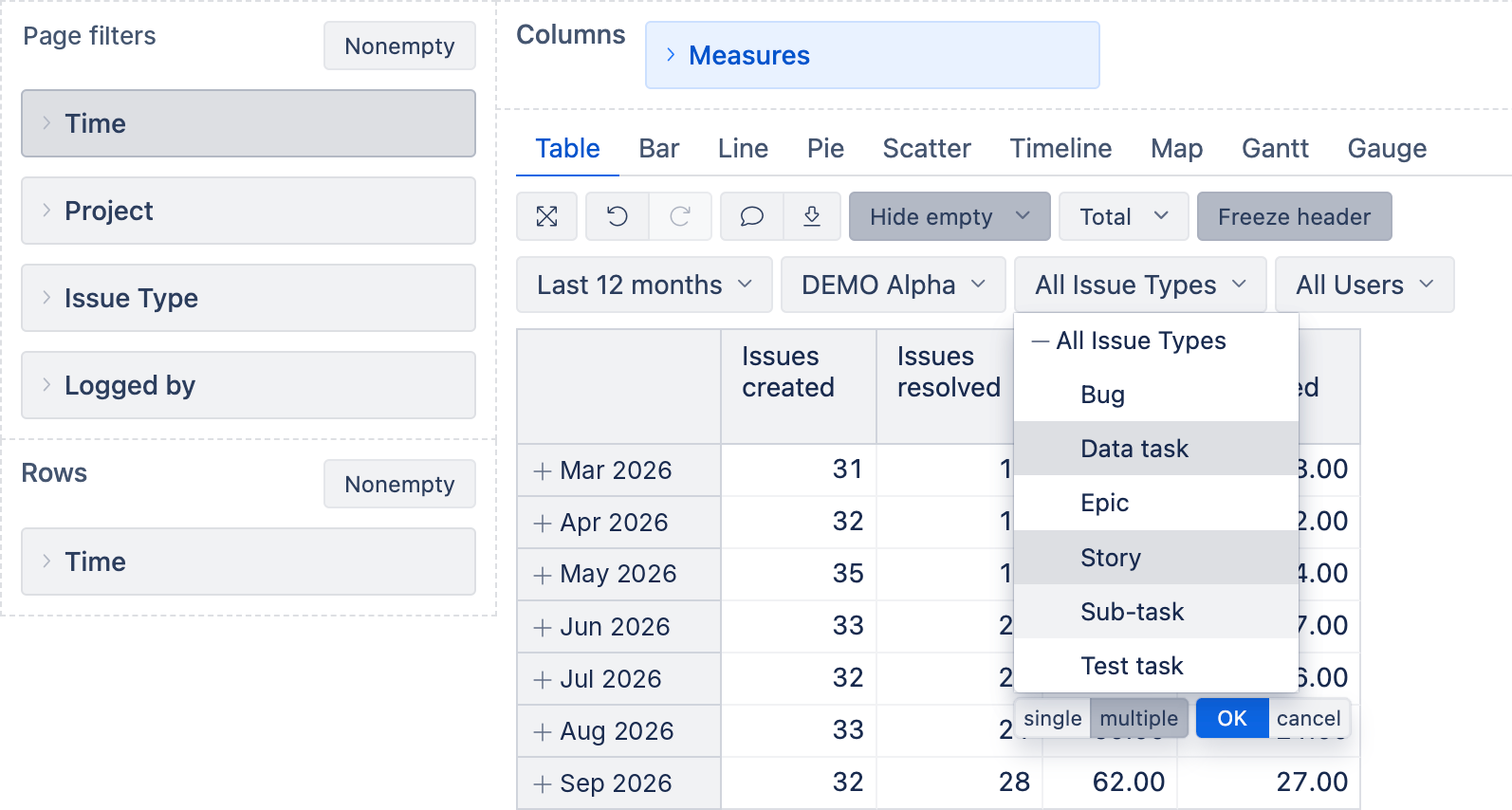The width and height of the screenshot is (1512, 810).
Task: Expand the Aug 2026 row
Action: tap(543, 731)
